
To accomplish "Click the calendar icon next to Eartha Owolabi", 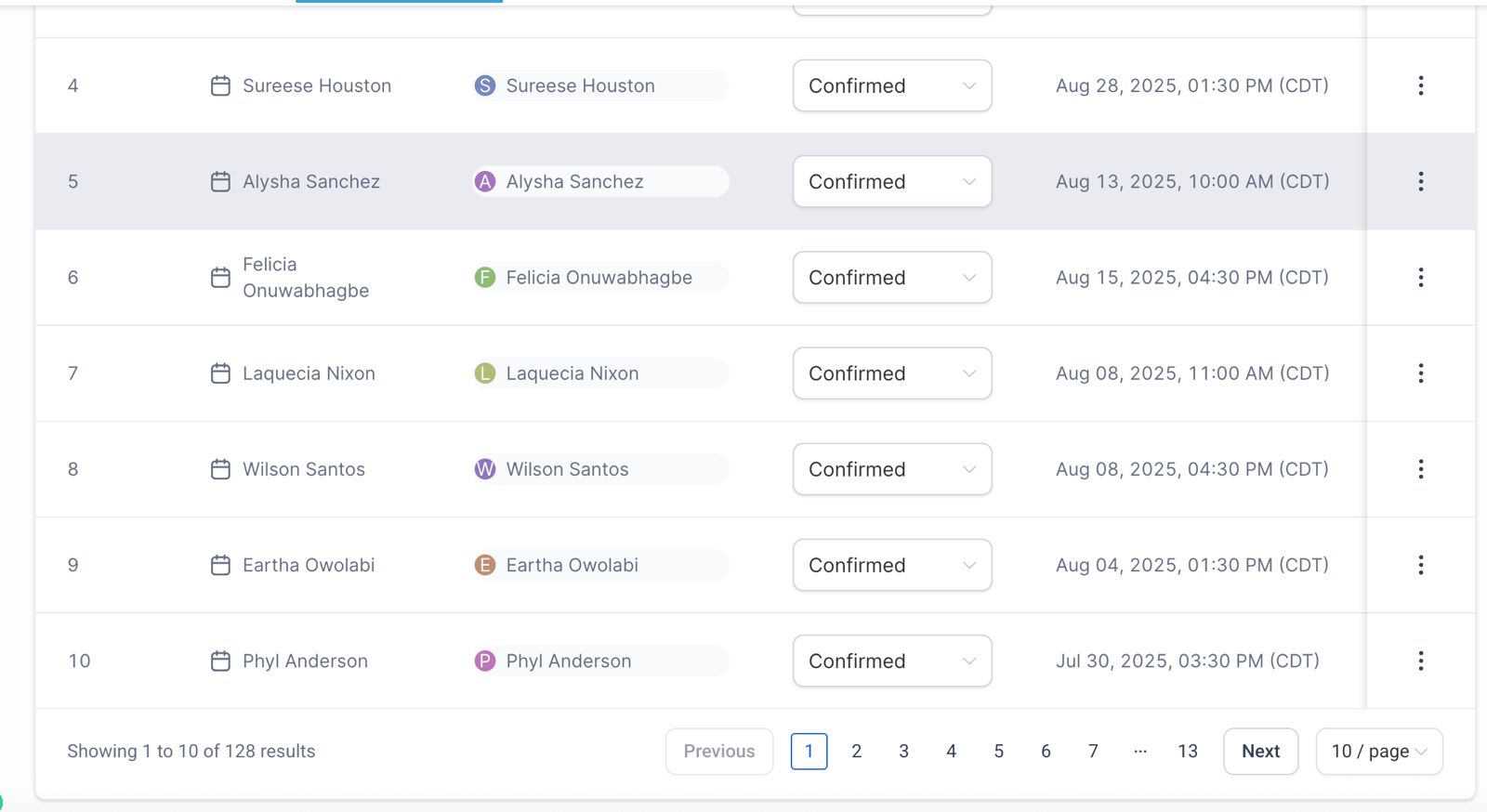I will pyautogui.click(x=220, y=565).
